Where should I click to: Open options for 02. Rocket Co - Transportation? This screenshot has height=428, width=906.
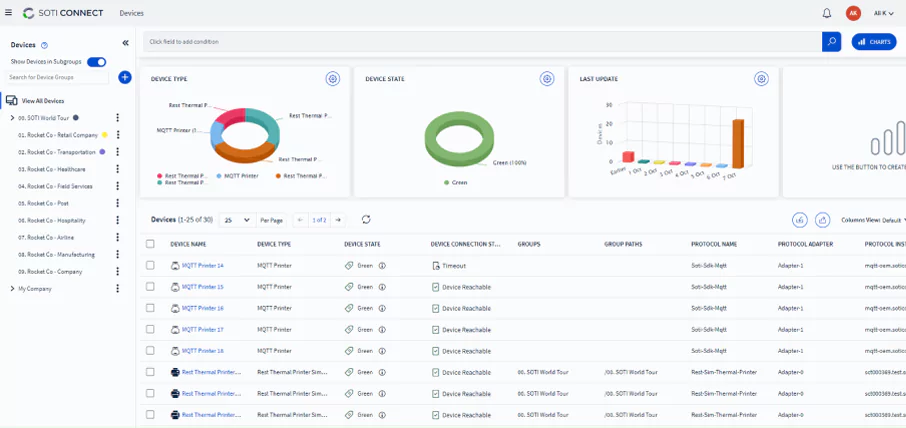tap(118, 152)
